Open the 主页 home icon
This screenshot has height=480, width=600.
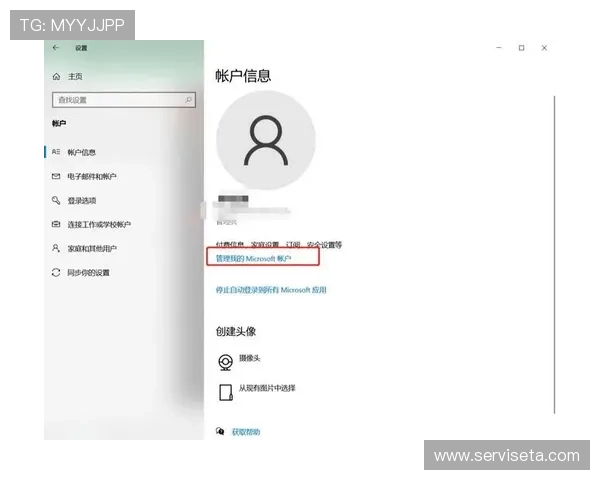56,77
